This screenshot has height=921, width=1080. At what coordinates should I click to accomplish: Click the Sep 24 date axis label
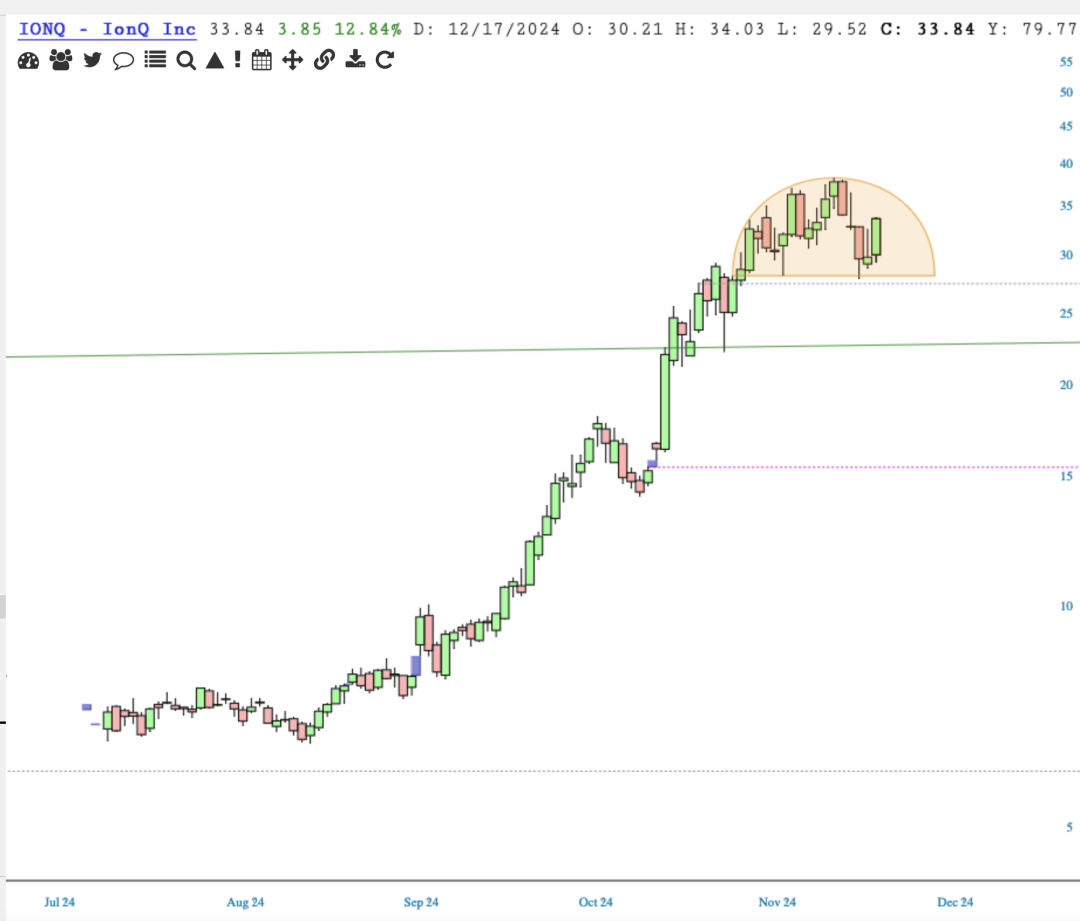tap(421, 902)
